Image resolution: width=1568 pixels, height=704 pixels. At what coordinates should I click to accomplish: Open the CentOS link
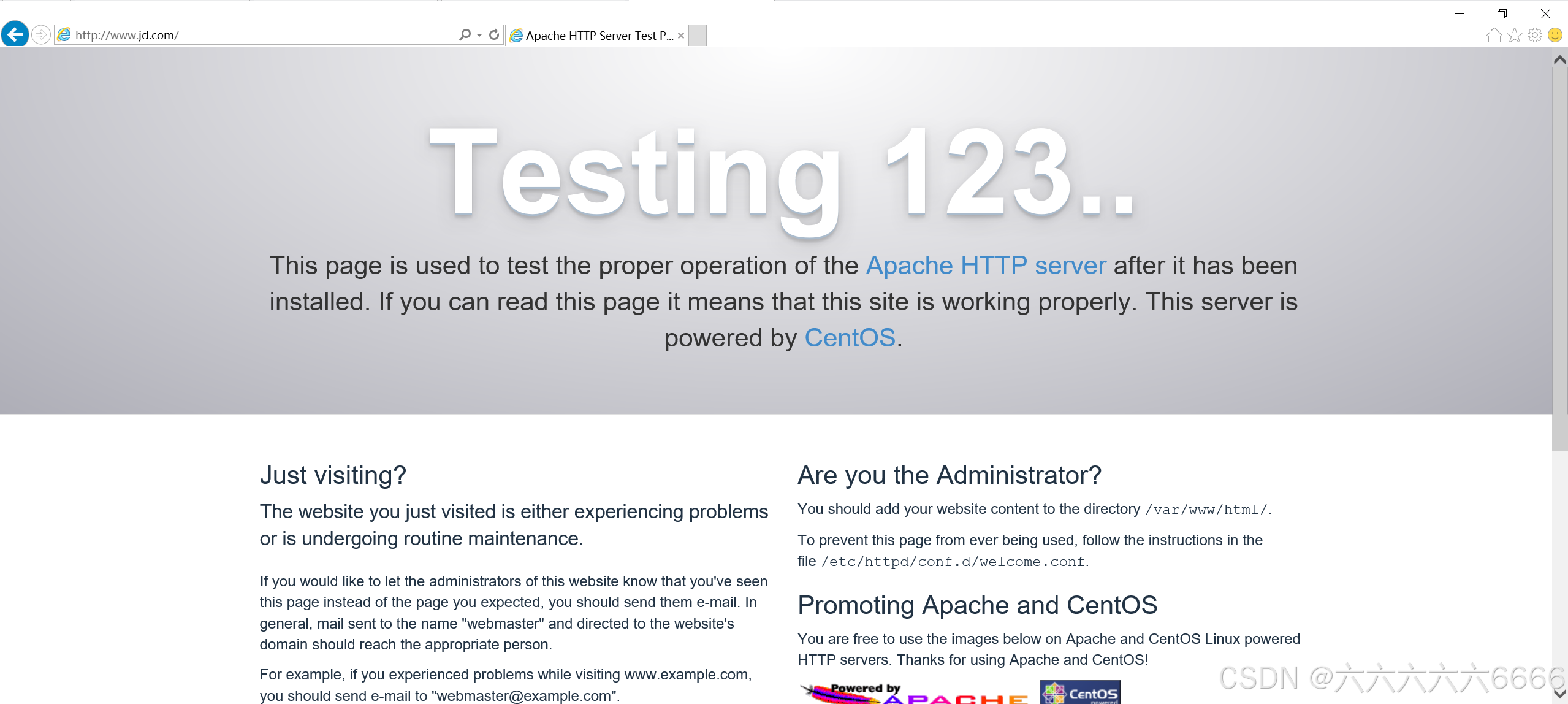pyautogui.click(x=850, y=338)
